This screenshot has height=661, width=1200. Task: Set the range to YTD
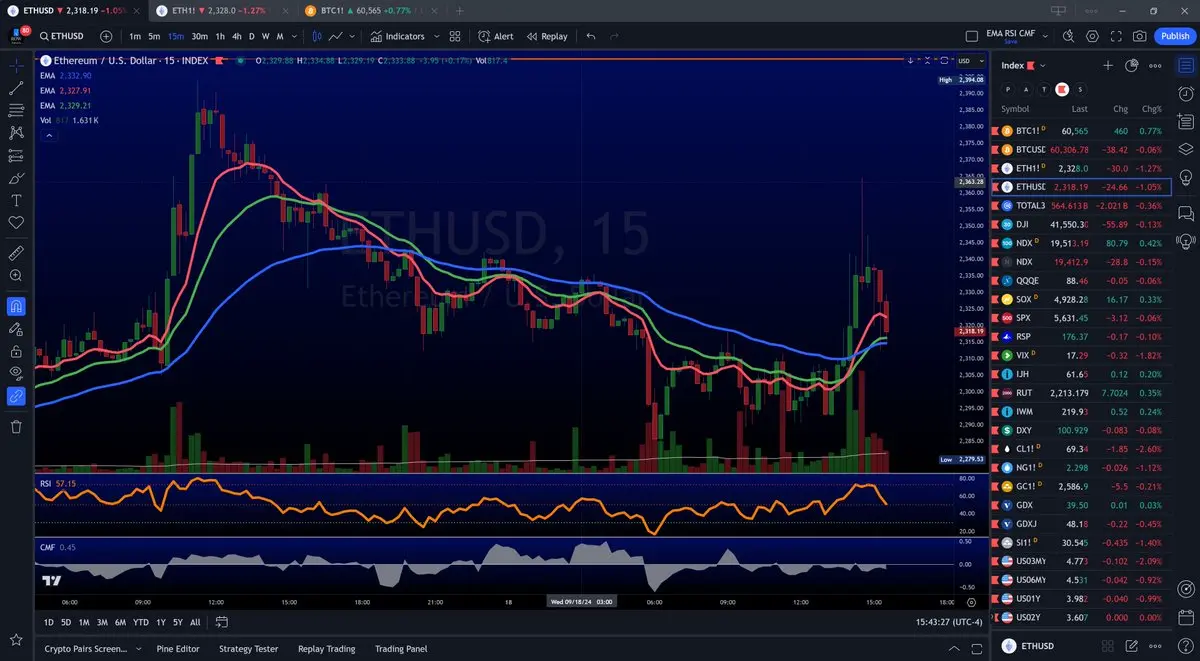[x=140, y=622]
